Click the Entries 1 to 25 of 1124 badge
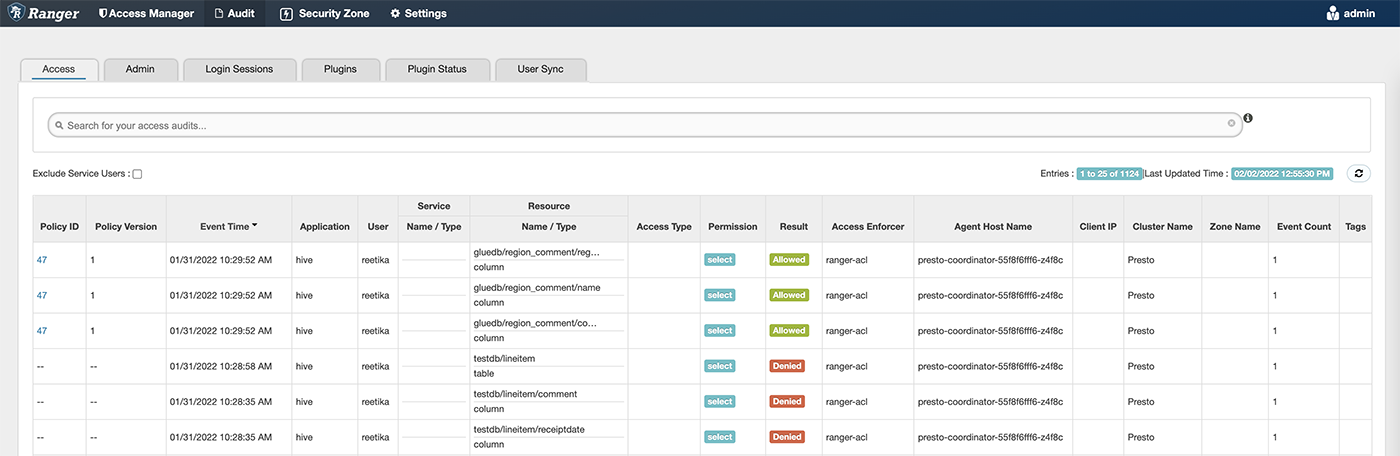The image size is (1400, 456). [1109, 174]
